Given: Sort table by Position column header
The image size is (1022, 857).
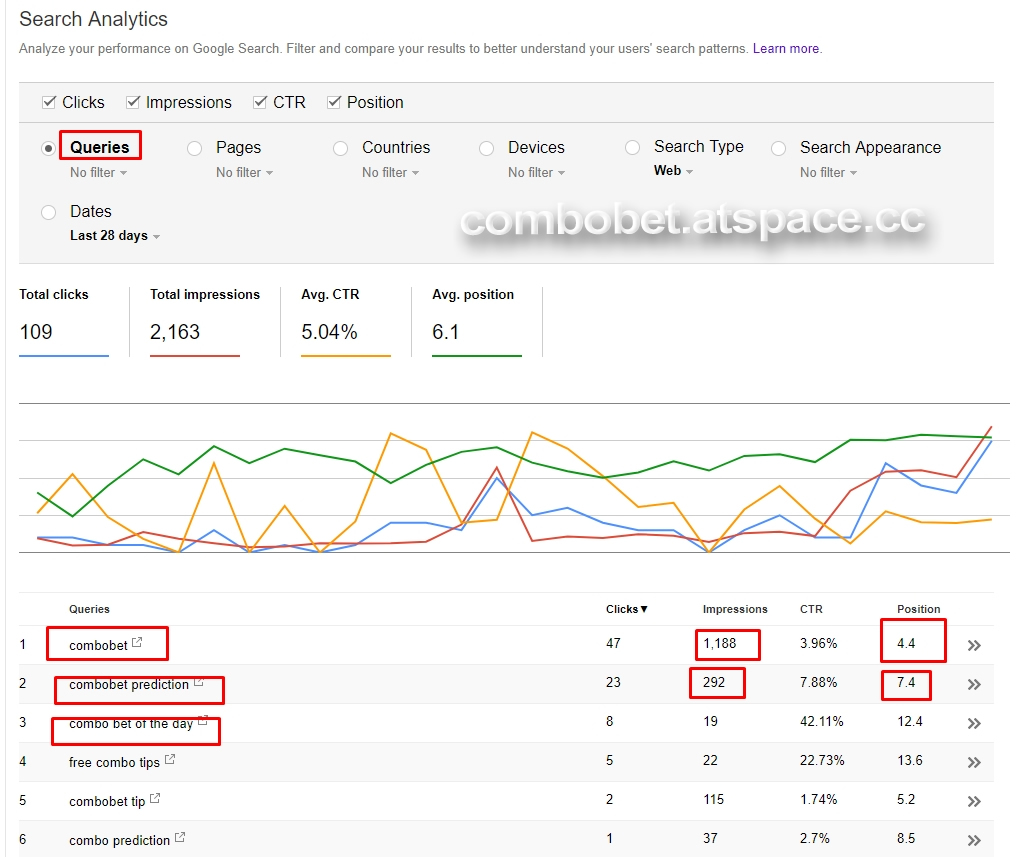Looking at the screenshot, I should coord(918,609).
